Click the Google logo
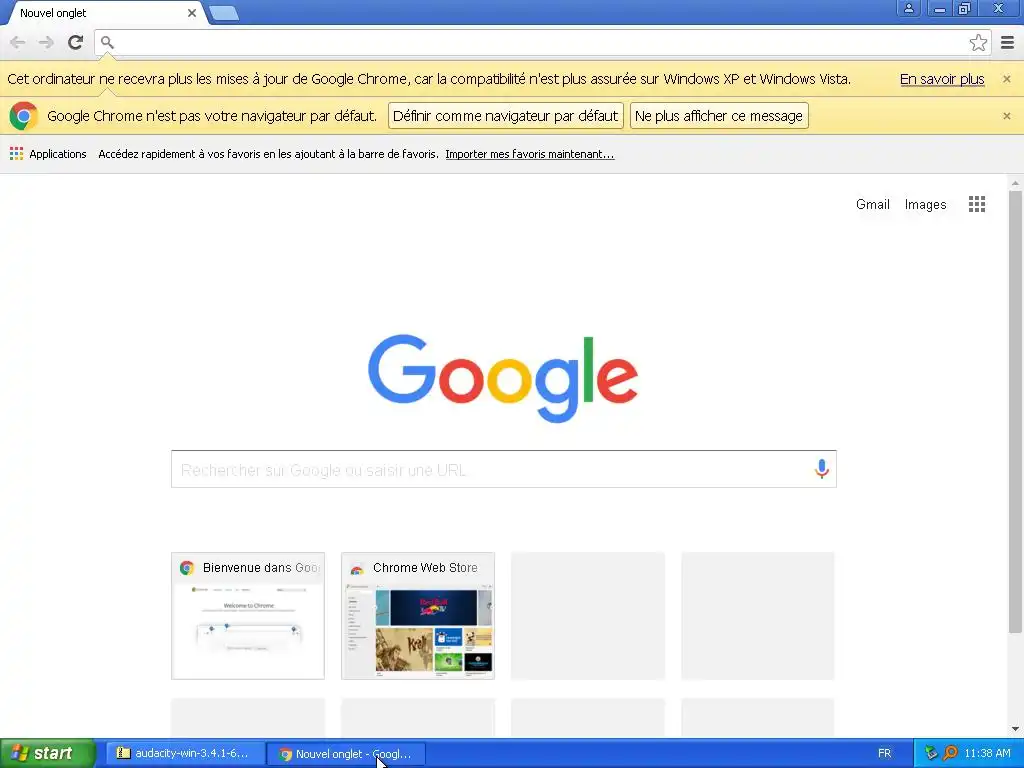1024x768 pixels. [x=503, y=378]
